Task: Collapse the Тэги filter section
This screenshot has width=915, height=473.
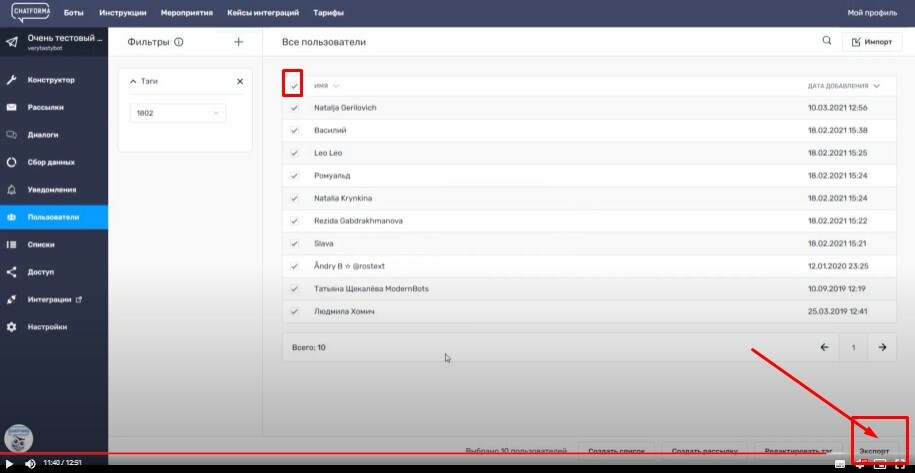Action: [x=133, y=82]
